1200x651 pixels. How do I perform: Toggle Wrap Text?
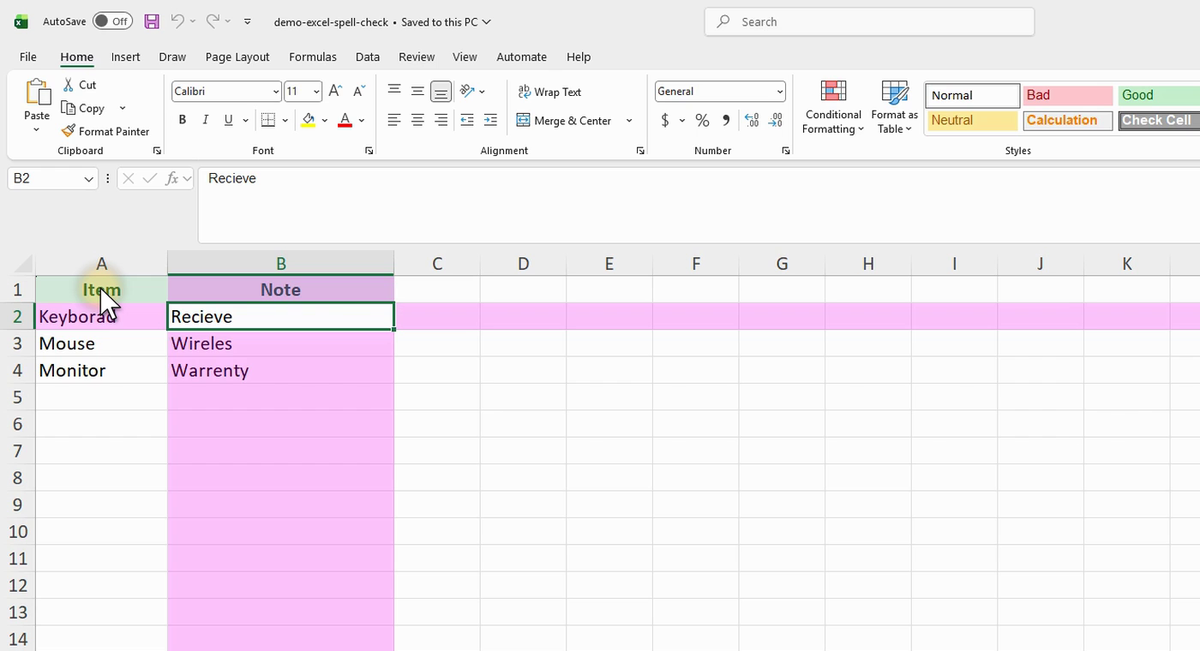coord(549,91)
